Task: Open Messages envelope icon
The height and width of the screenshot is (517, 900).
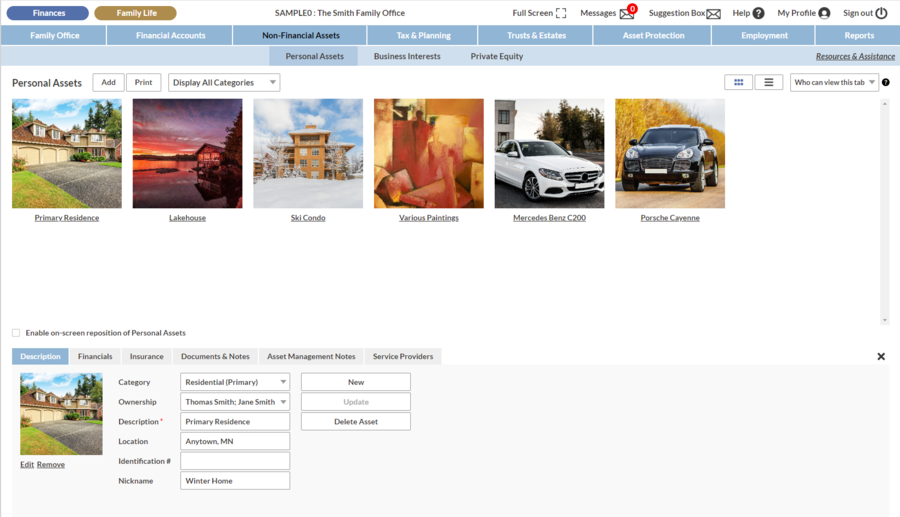Action: [x=627, y=14]
